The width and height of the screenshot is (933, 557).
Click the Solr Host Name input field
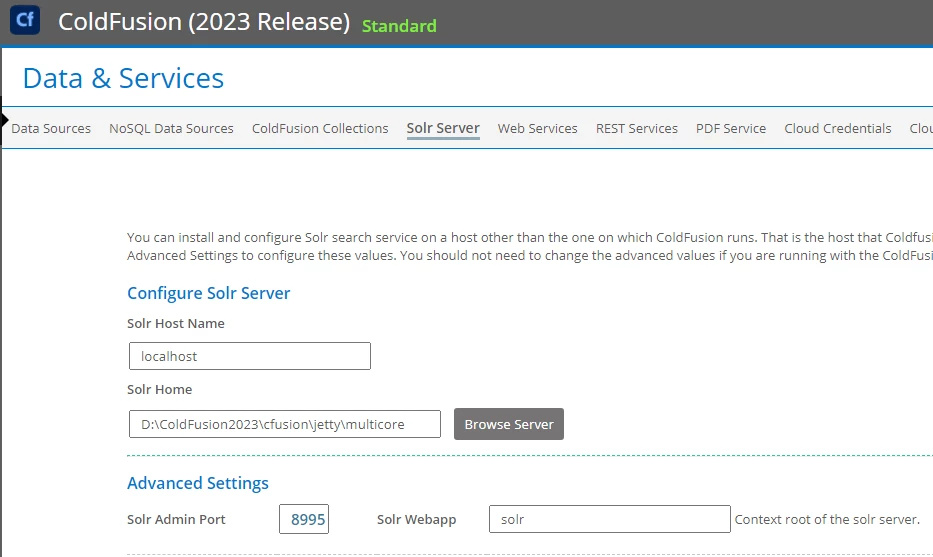point(250,356)
